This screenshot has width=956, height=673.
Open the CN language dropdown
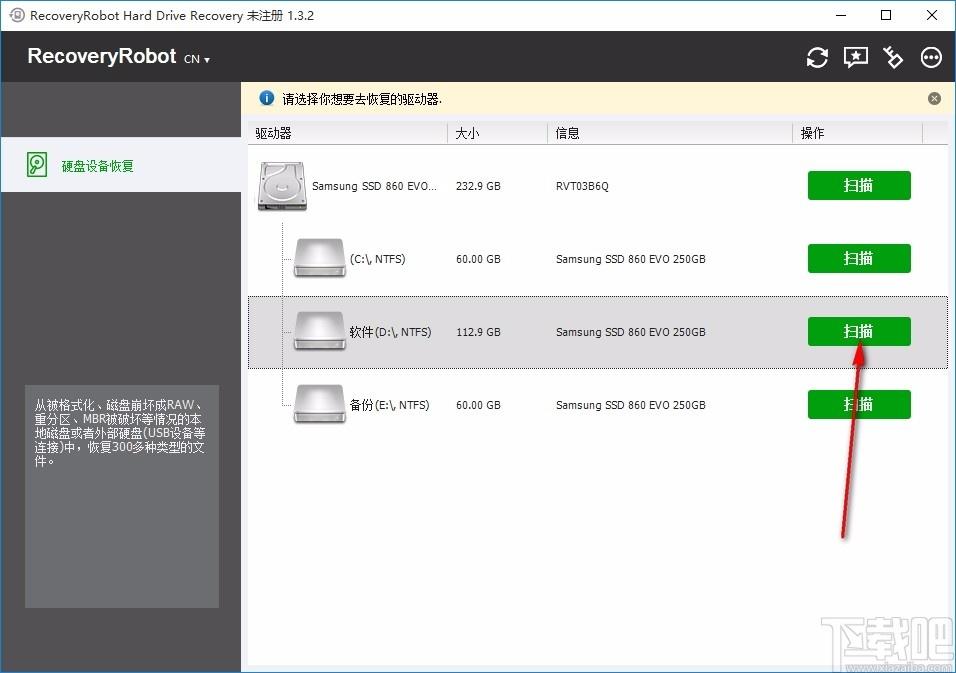[x=197, y=59]
